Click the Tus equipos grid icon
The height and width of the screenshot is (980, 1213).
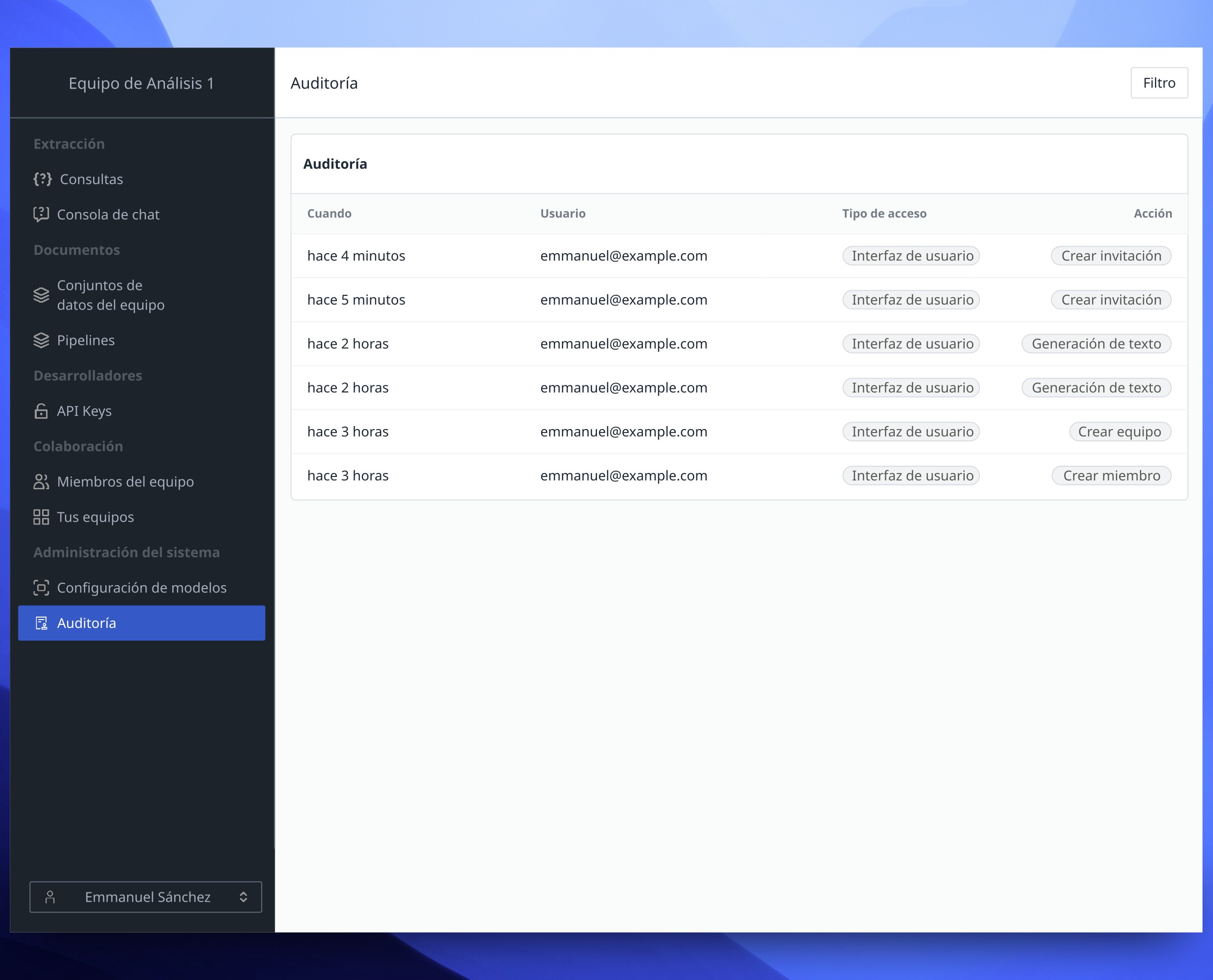pyautogui.click(x=41, y=517)
